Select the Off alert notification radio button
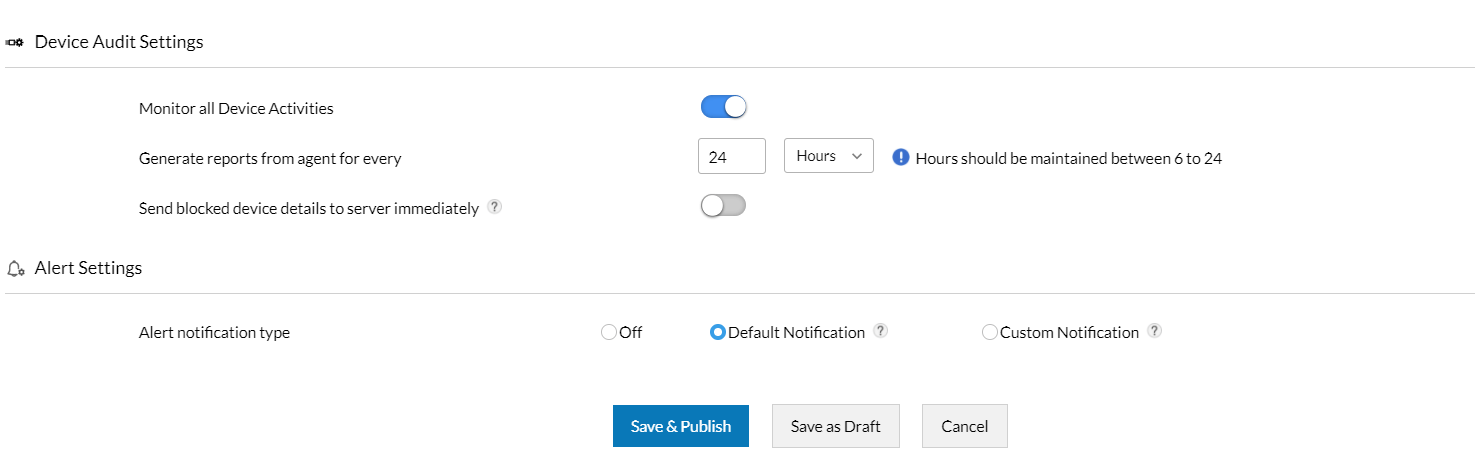1475x469 pixels. [609, 332]
